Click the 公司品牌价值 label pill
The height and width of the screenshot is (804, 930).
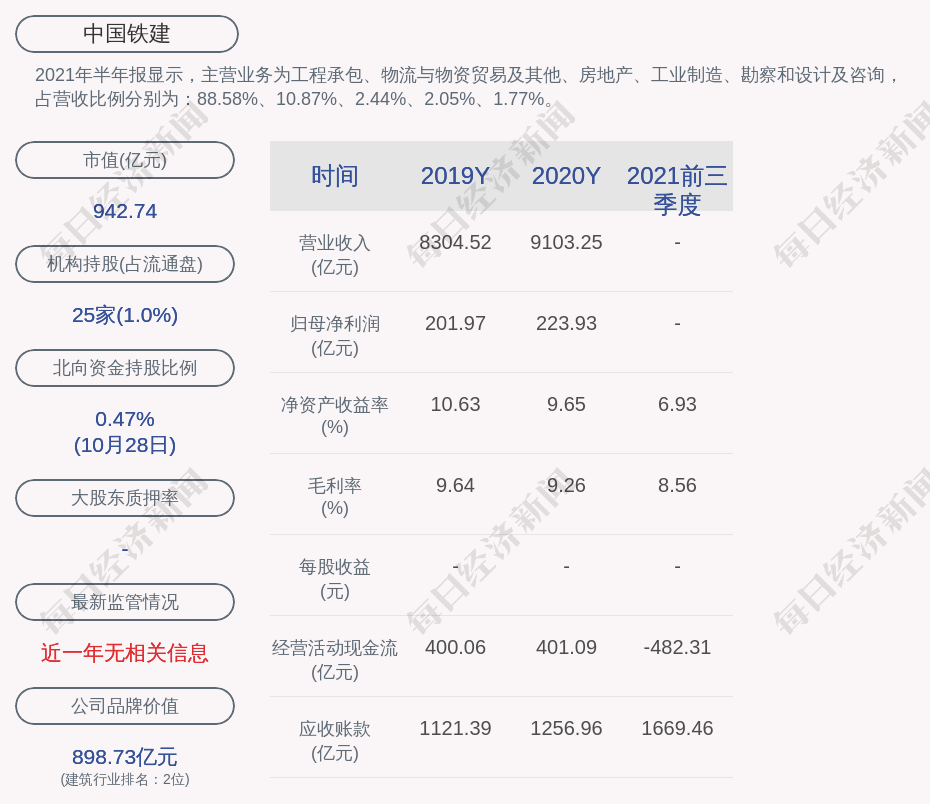pyautogui.click(x=125, y=706)
